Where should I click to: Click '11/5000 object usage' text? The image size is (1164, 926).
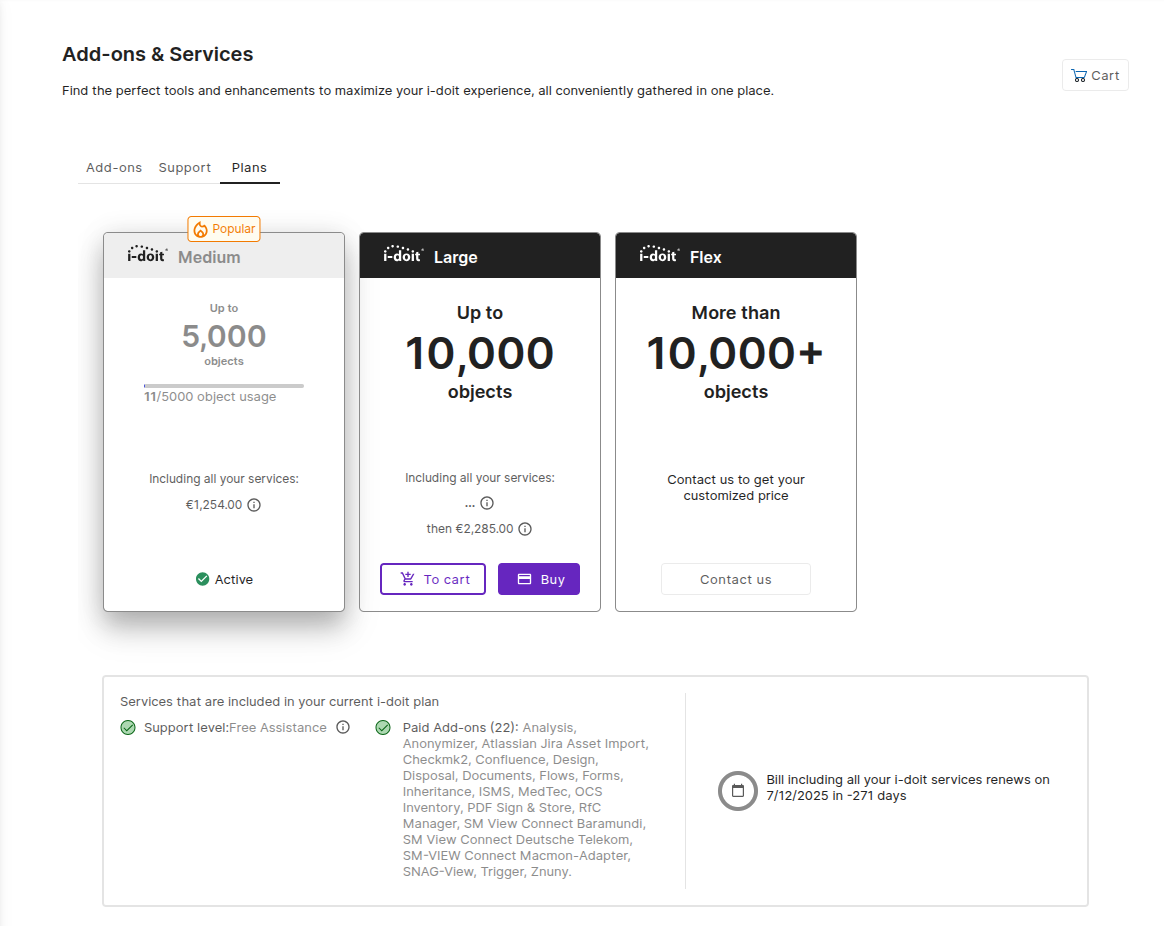pyautogui.click(x=210, y=397)
